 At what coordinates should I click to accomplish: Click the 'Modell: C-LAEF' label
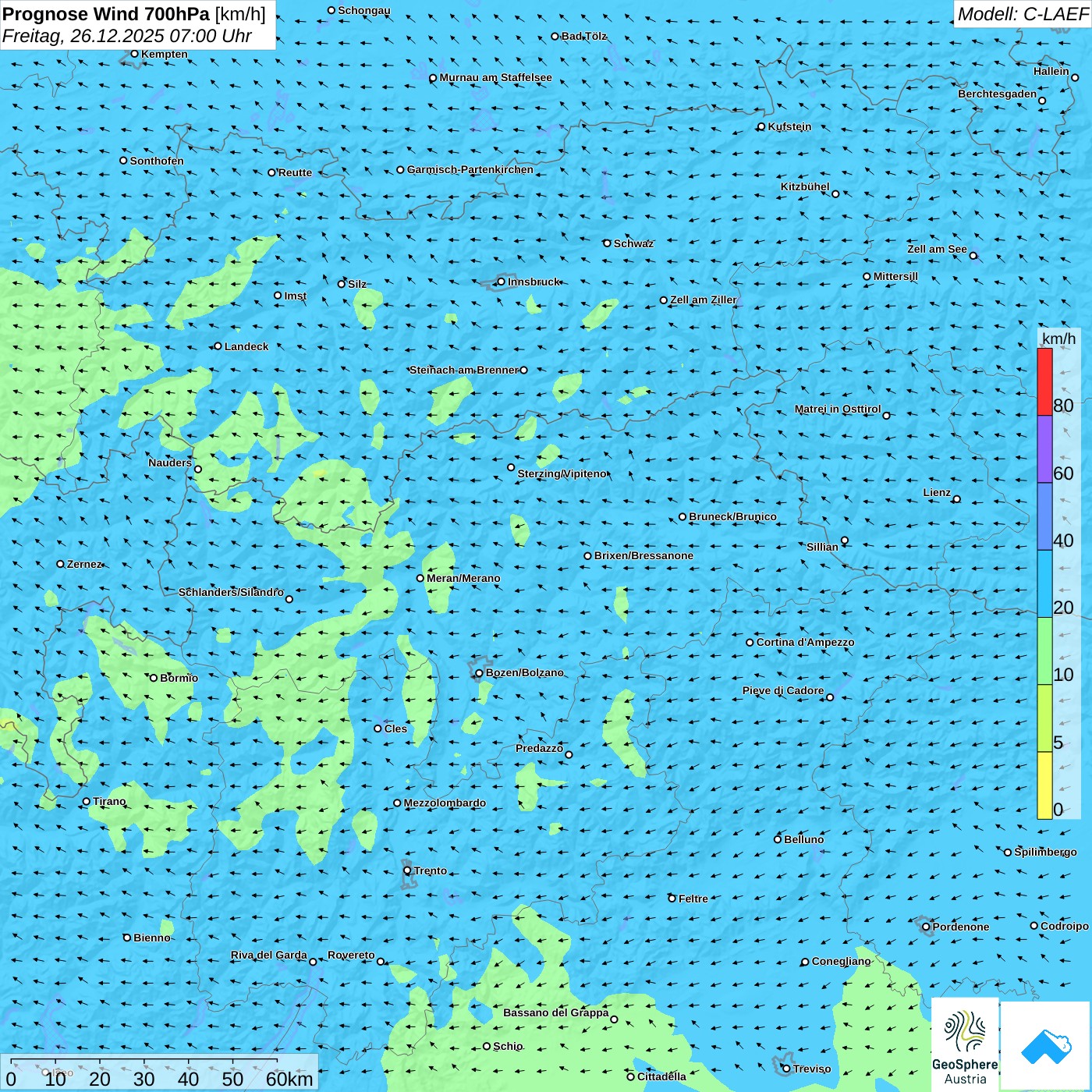(1022, 14)
